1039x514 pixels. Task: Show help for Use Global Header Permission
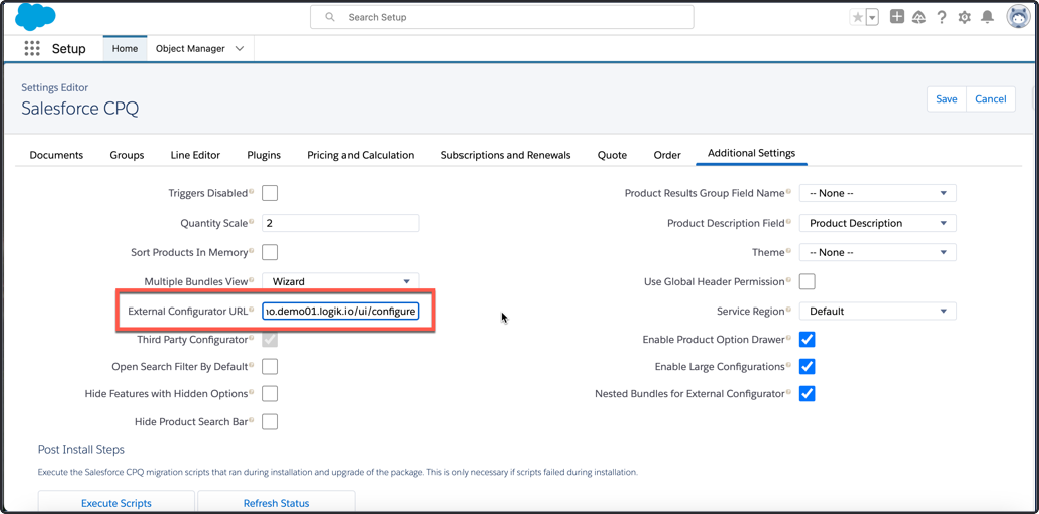point(789,281)
